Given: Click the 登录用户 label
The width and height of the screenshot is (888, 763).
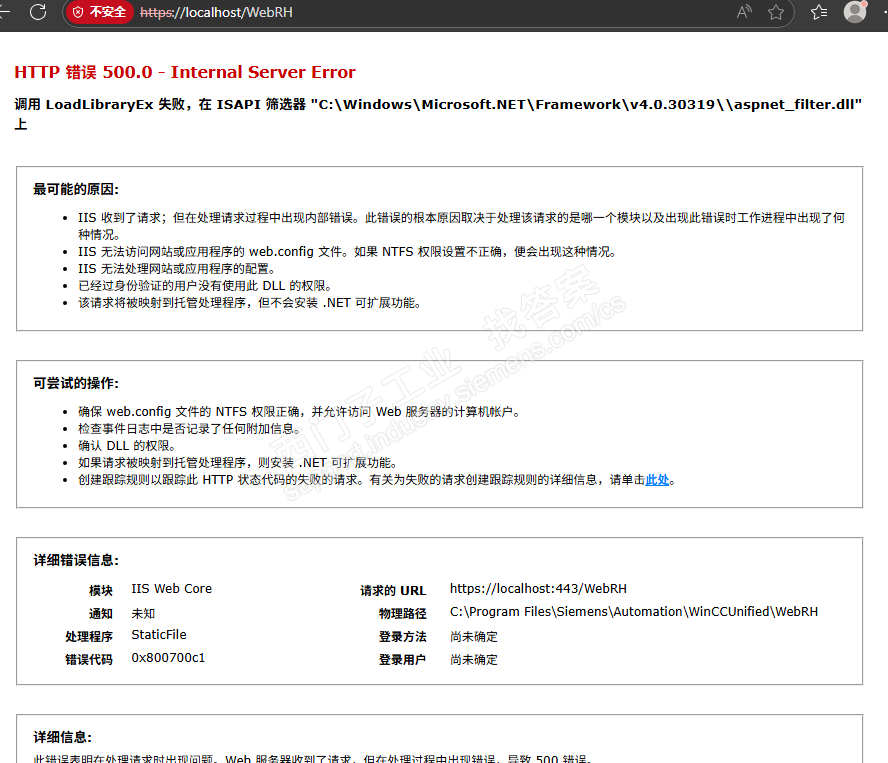Looking at the screenshot, I should 403,659.
